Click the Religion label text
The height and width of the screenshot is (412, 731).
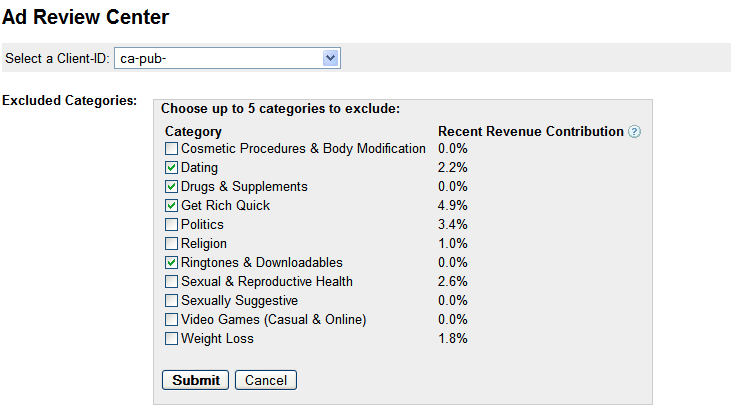204,244
